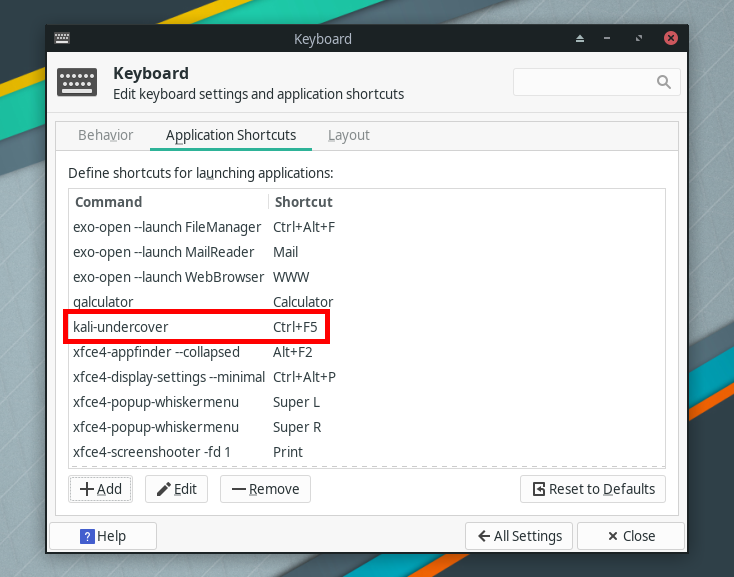Go back to All Settings
The image size is (734, 577).
pyautogui.click(x=519, y=536)
